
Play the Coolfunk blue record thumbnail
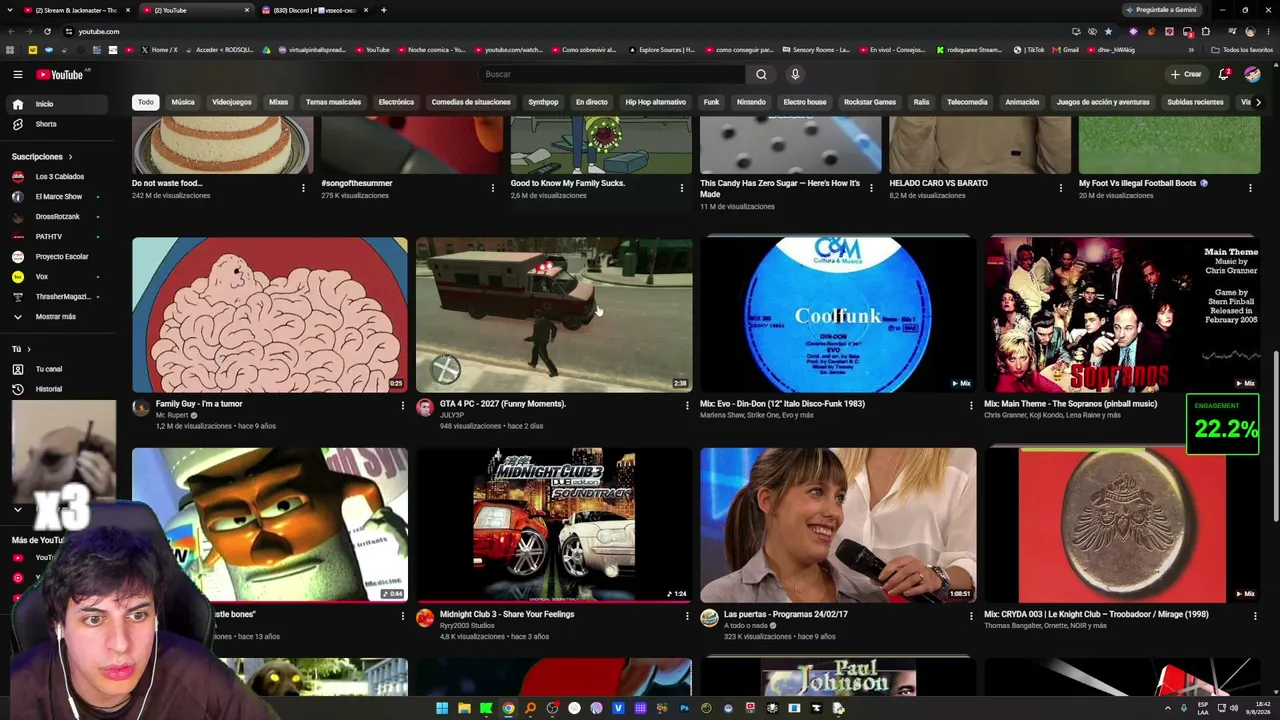coord(838,315)
